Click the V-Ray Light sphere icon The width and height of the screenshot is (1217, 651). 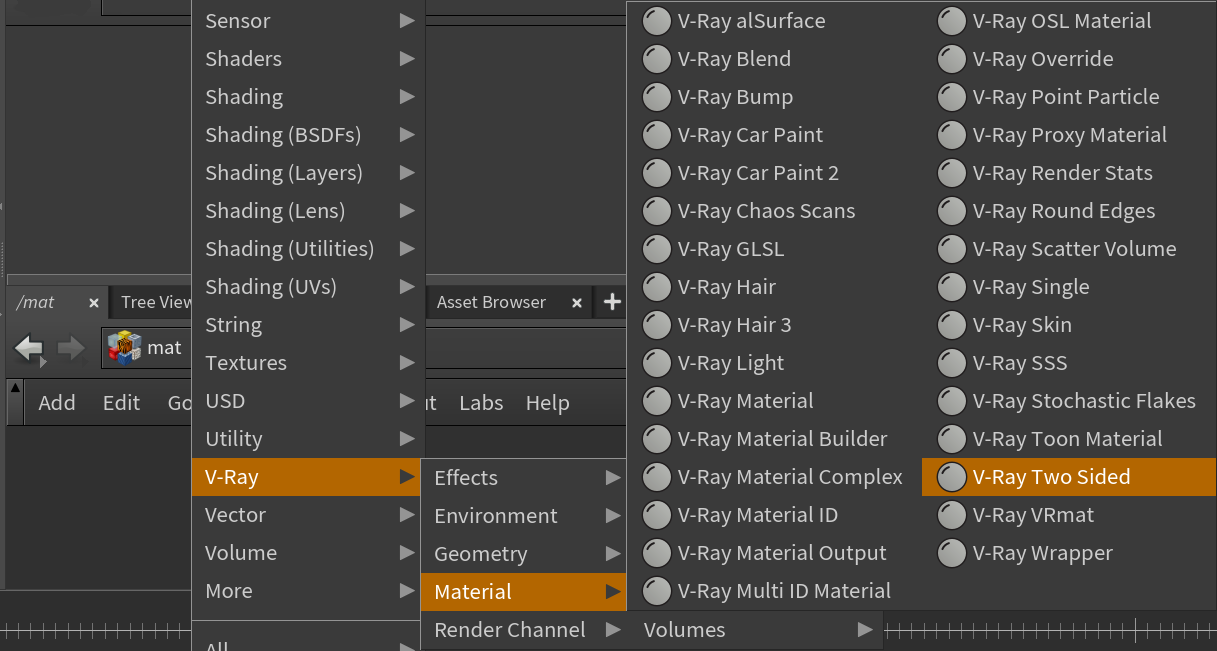[656, 363]
